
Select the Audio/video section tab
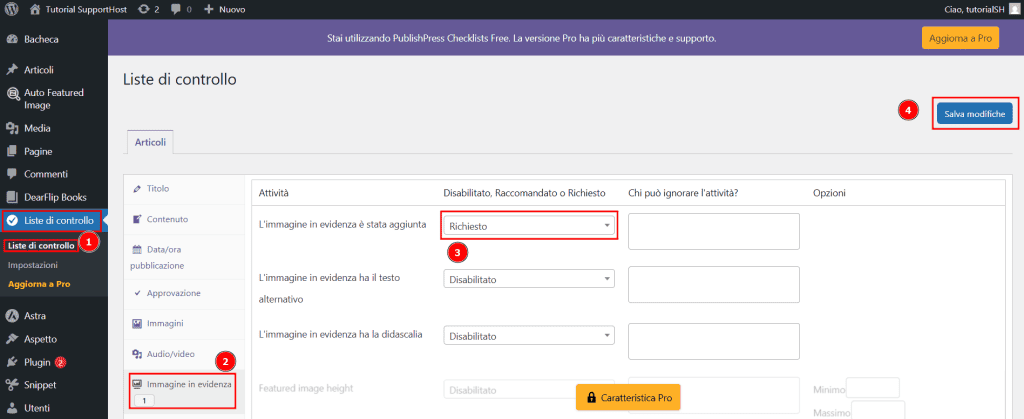tap(184, 354)
